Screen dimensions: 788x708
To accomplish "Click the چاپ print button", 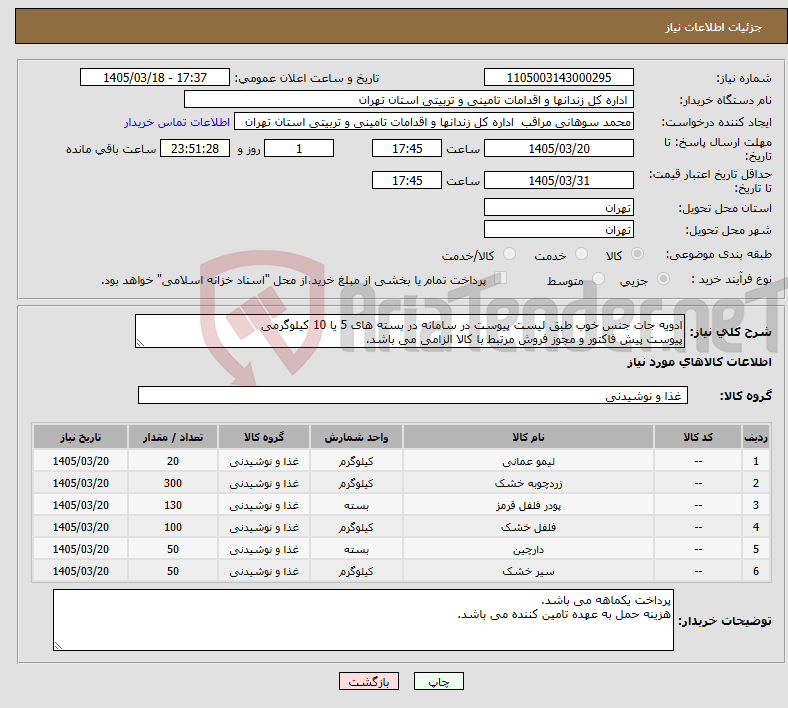I will pos(439,681).
